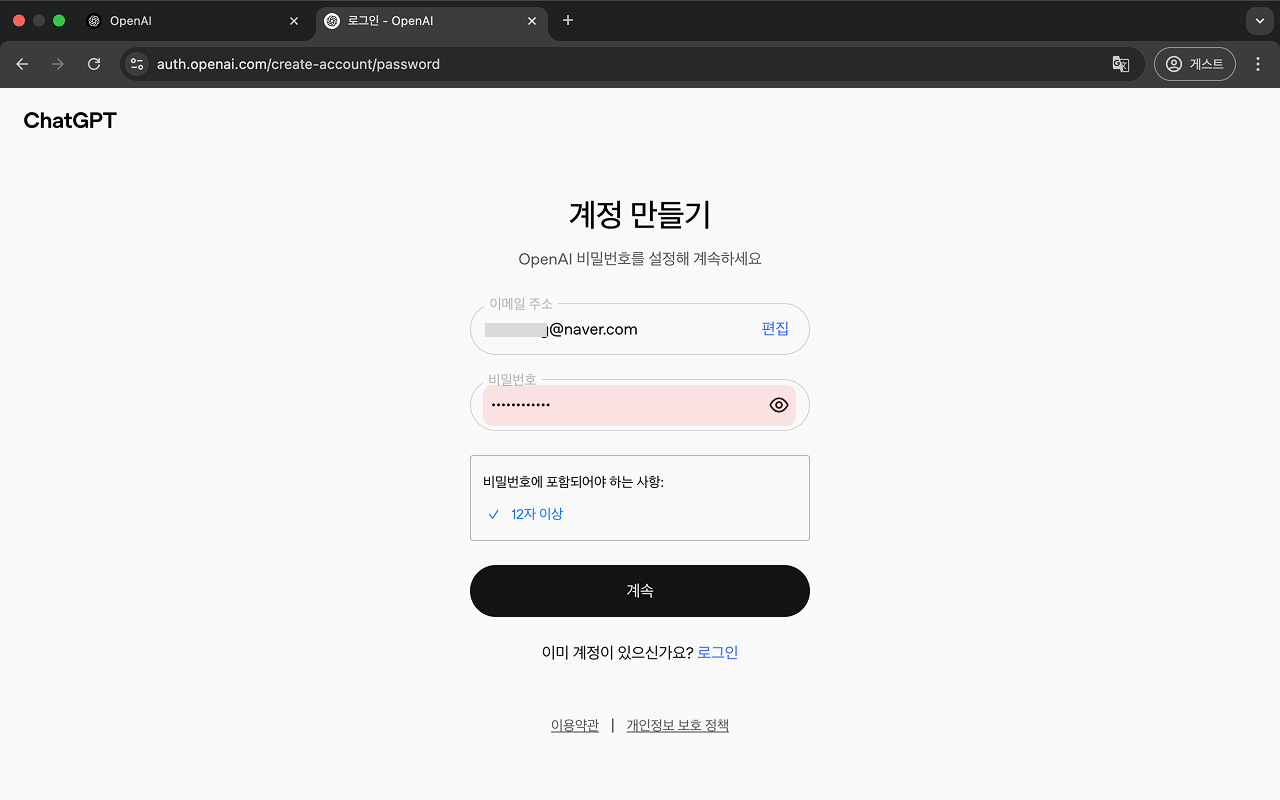Viewport: 1280px width, 800px height.
Task: Reload the page with the refresh icon
Action: (94, 64)
